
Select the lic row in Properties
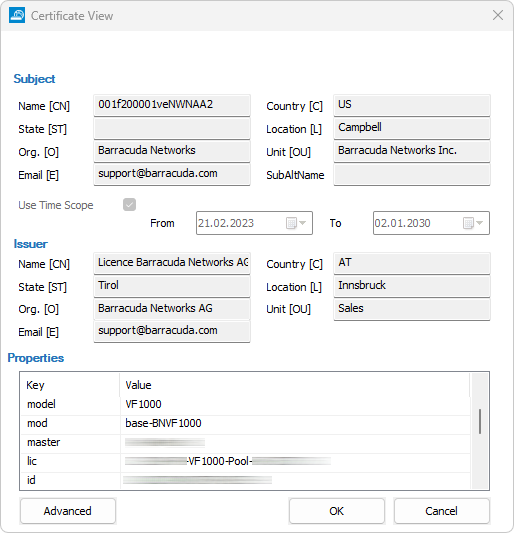[245, 461]
